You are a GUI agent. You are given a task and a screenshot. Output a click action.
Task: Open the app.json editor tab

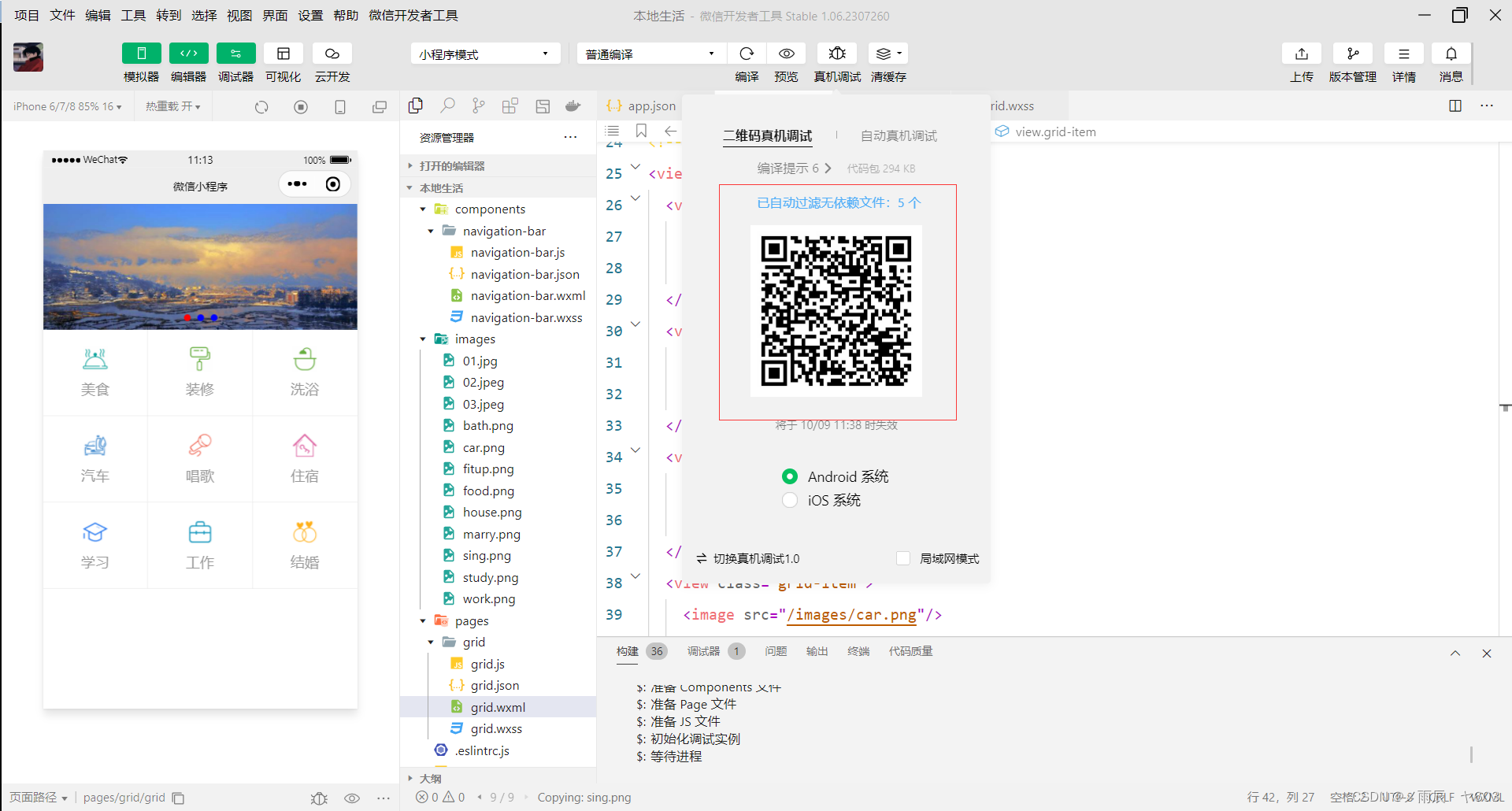pyautogui.click(x=641, y=106)
